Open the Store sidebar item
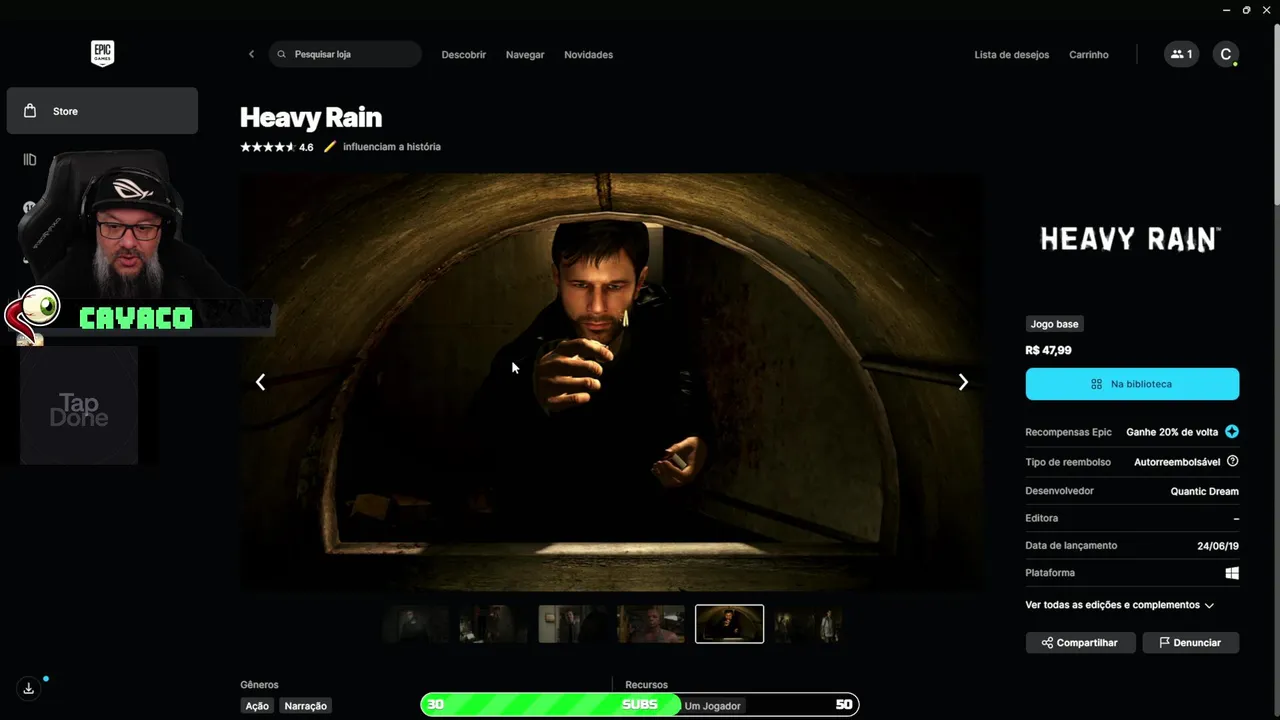The height and width of the screenshot is (720, 1280). tap(102, 111)
